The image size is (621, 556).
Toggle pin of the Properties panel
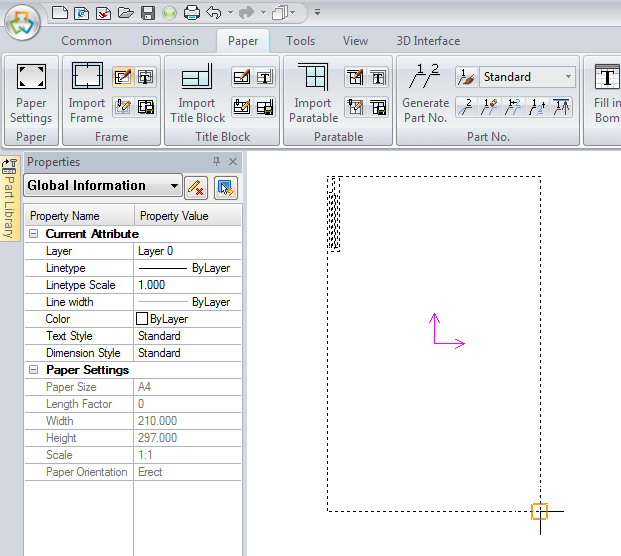click(x=216, y=161)
